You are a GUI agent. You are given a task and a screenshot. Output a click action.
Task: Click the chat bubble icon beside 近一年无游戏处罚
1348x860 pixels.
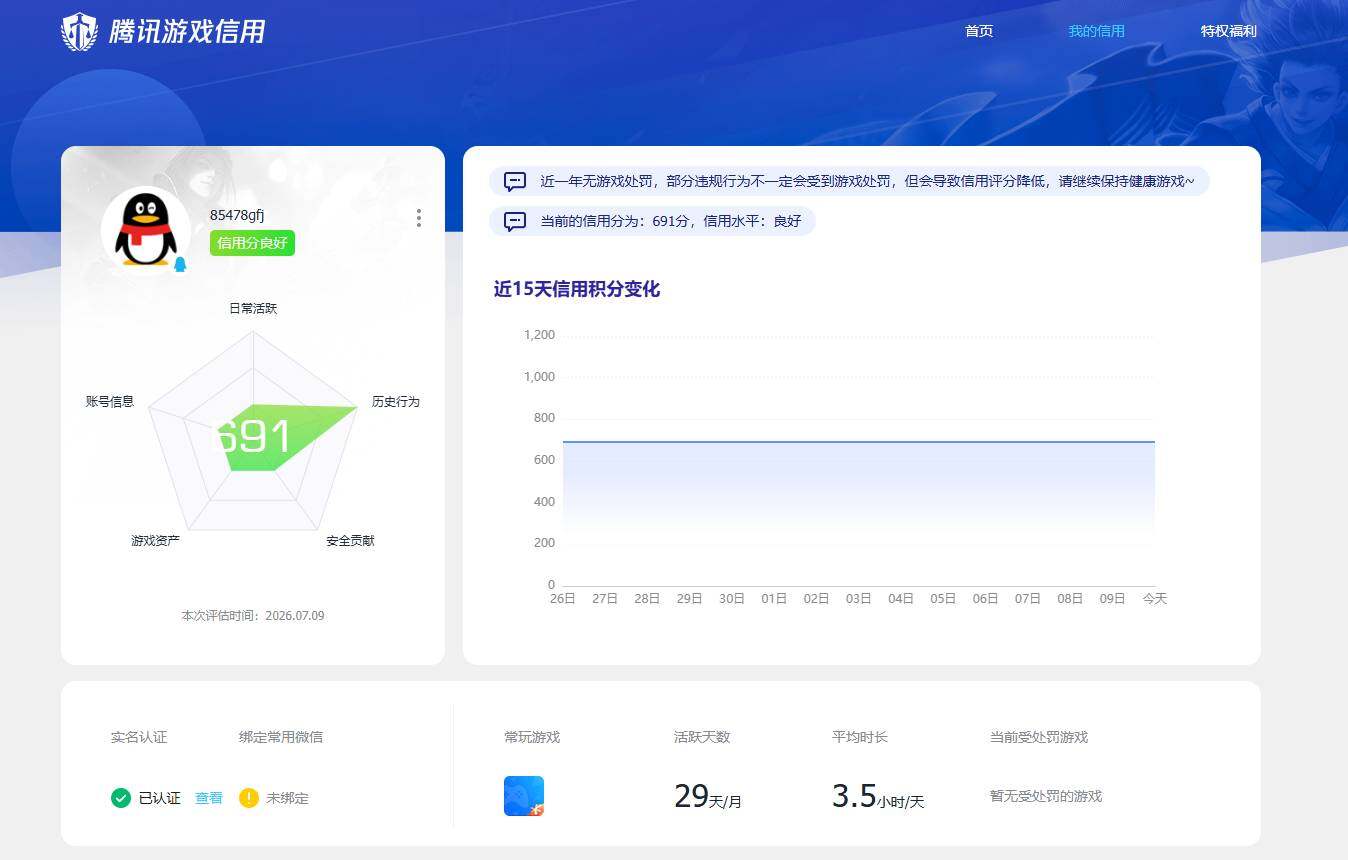515,182
